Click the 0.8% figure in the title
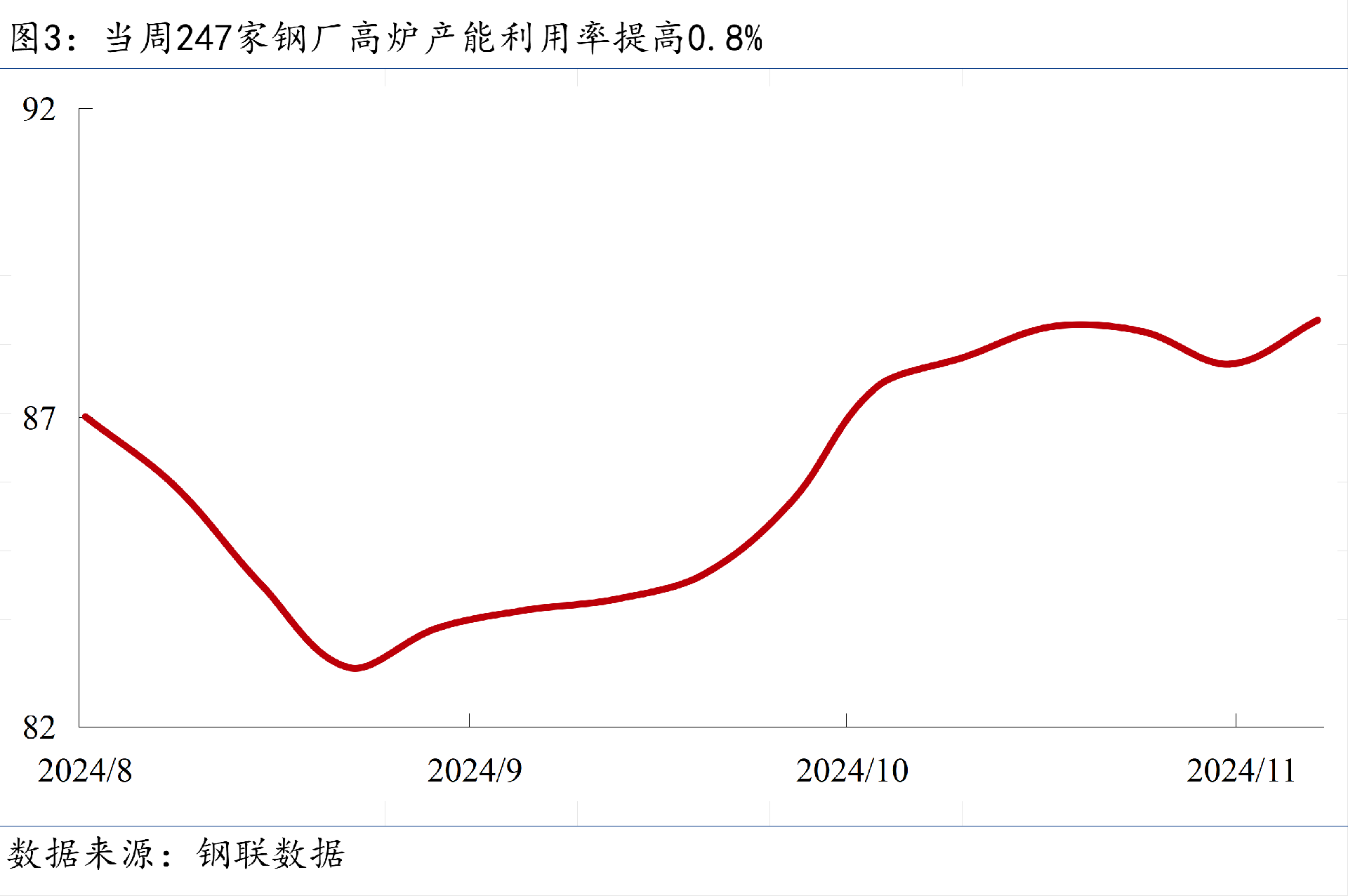1348x896 pixels. click(x=725, y=38)
